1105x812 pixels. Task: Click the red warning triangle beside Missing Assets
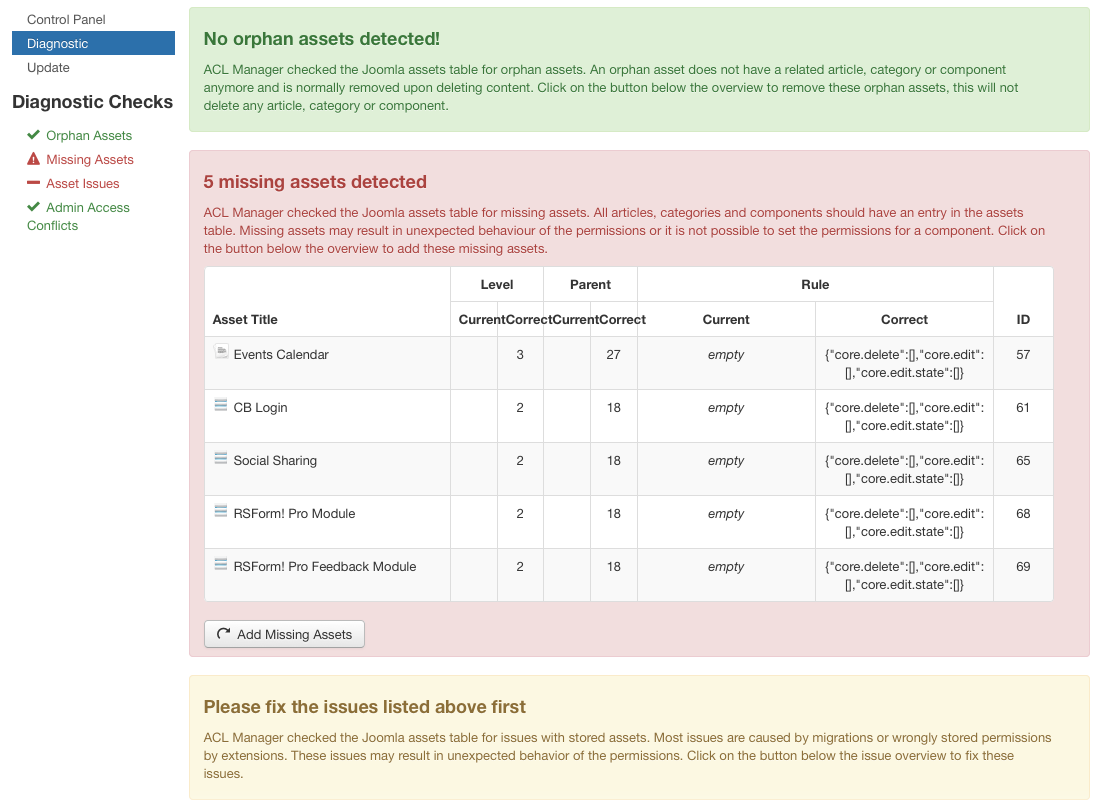point(33,159)
